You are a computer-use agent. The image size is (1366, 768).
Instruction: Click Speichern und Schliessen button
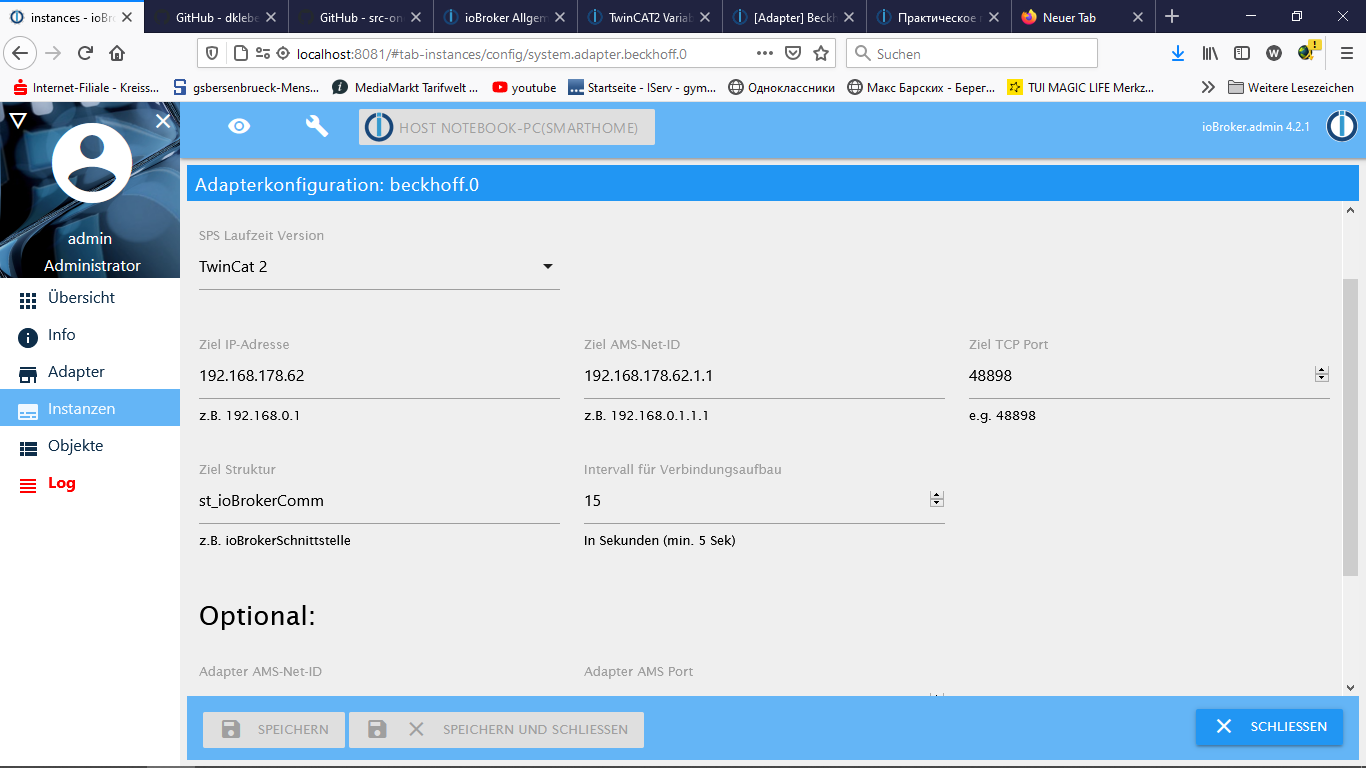496,730
